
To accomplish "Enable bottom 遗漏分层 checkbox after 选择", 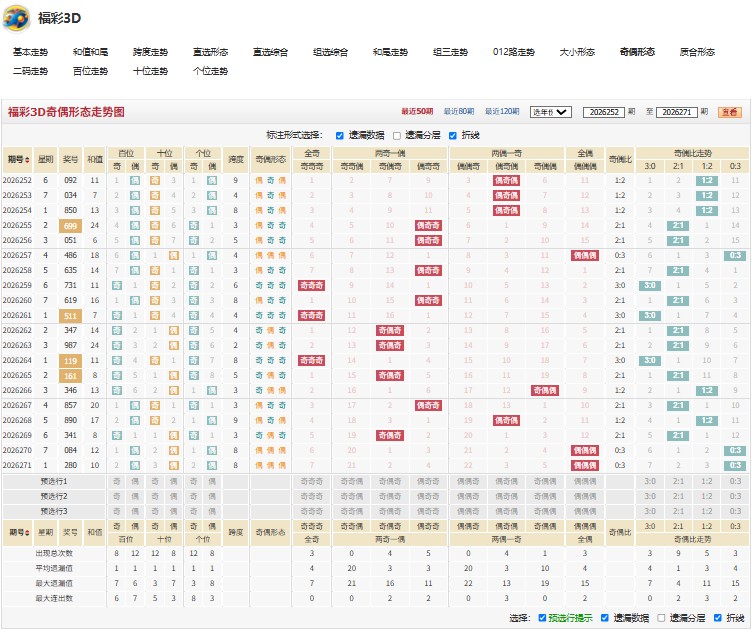I will pyautogui.click(x=661, y=618).
